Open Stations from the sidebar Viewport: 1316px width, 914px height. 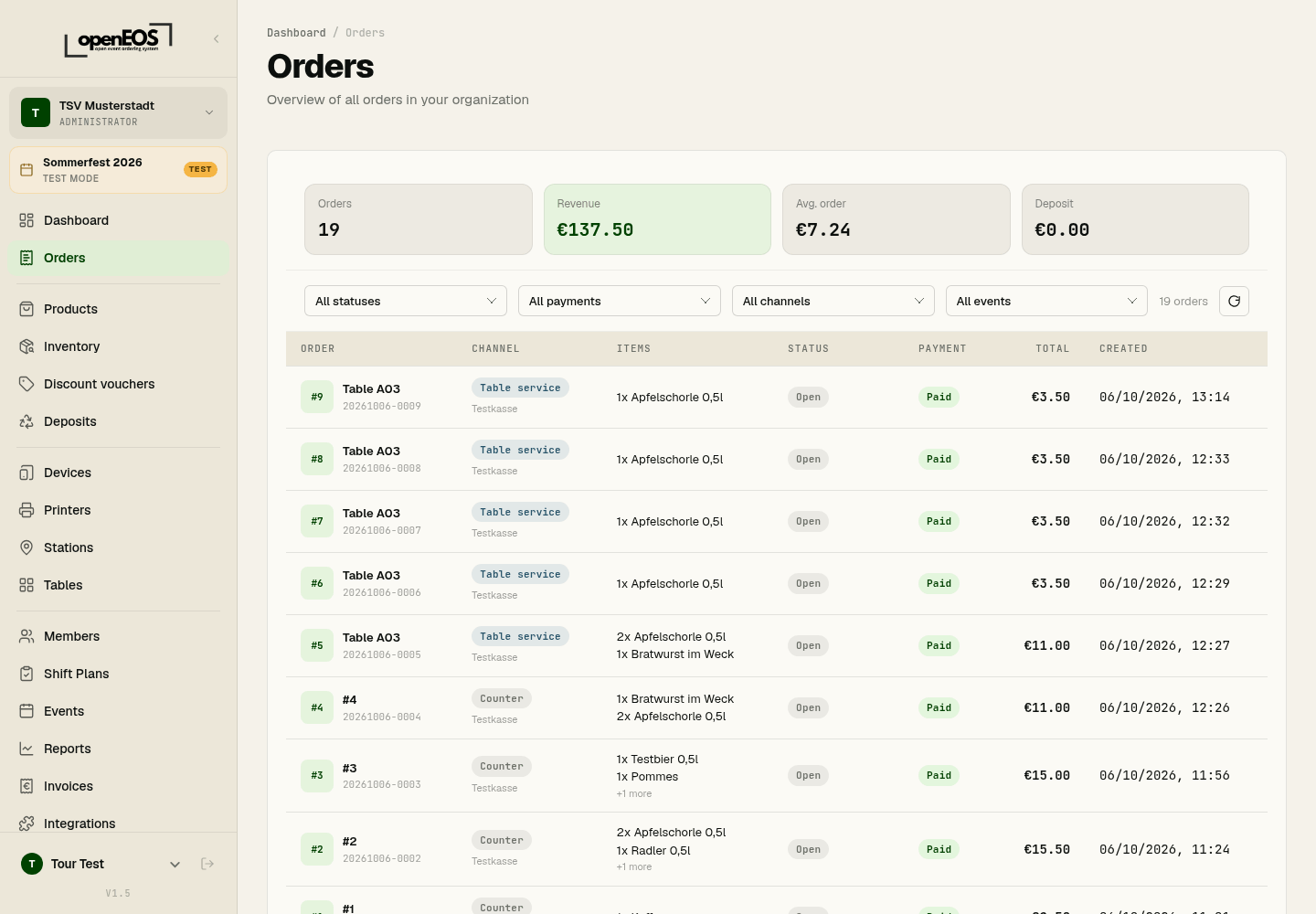118,547
